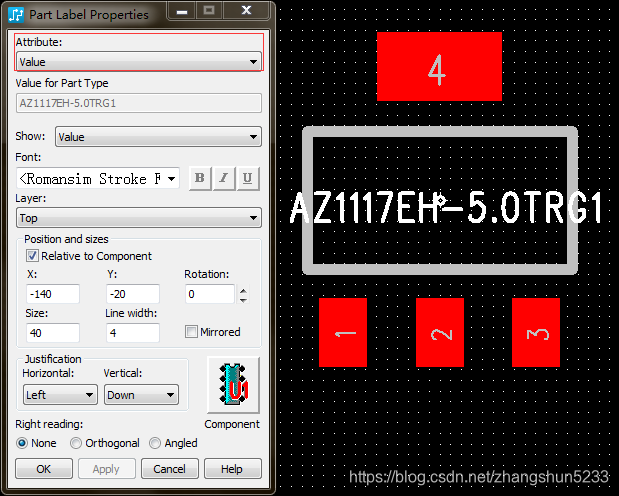This screenshot has width=619, height=496.
Task: Select red pad number 3
Action: [536, 333]
